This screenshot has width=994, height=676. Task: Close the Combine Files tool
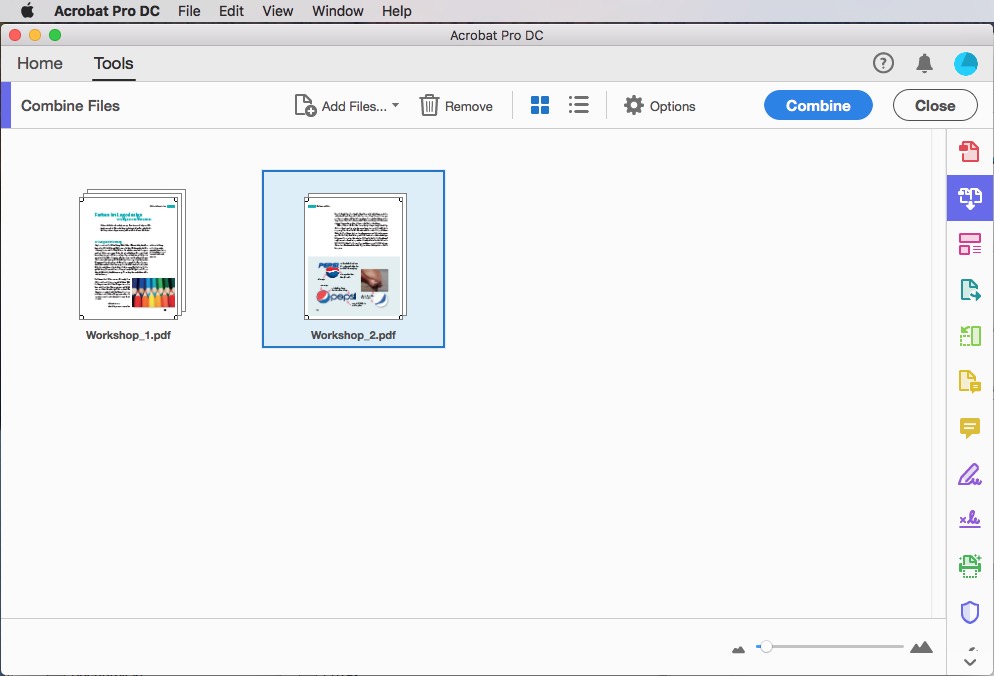(934, 104)
